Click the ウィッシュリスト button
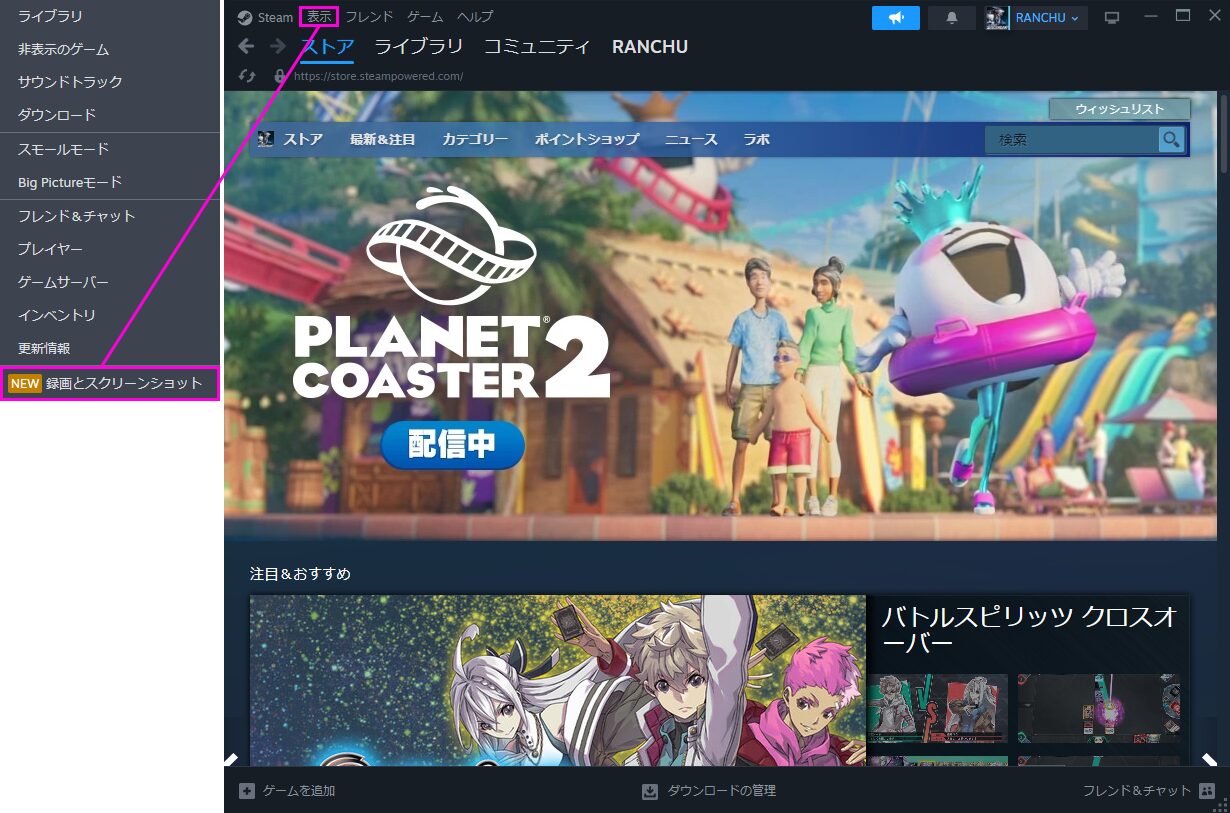 click(x=1119, y=109)
